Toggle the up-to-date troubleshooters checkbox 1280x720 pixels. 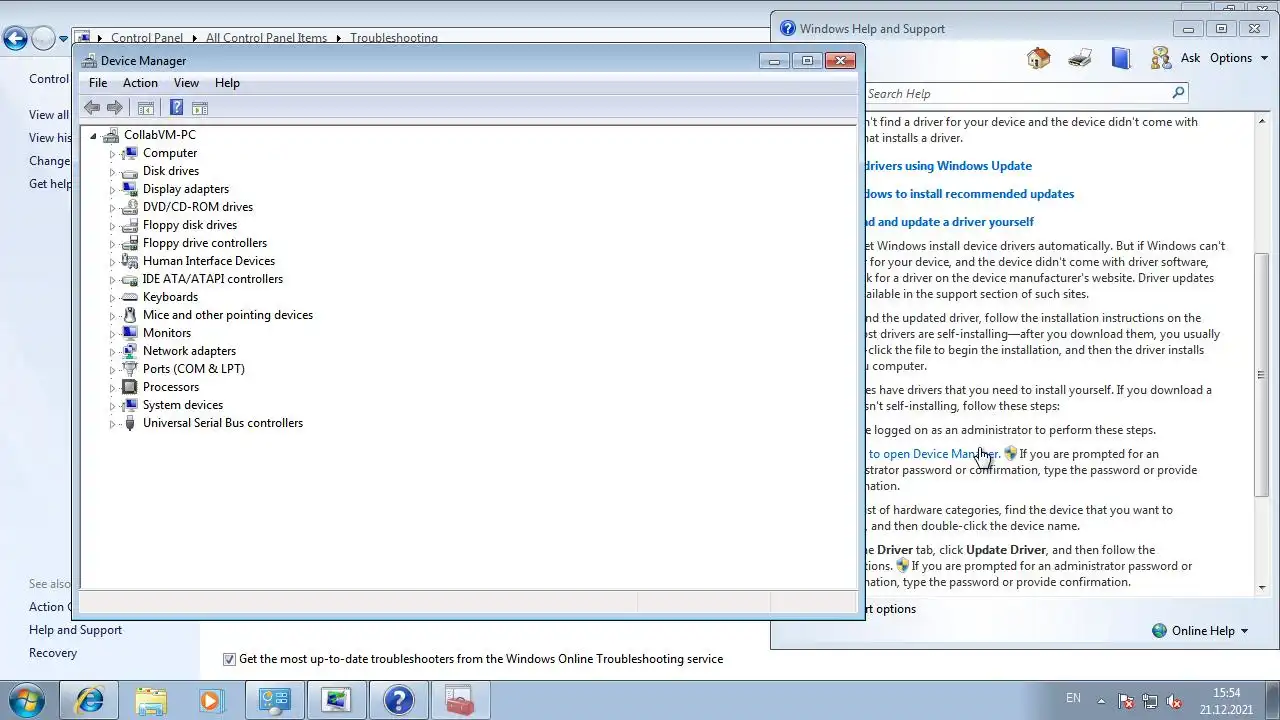click(x=229, y=659)
